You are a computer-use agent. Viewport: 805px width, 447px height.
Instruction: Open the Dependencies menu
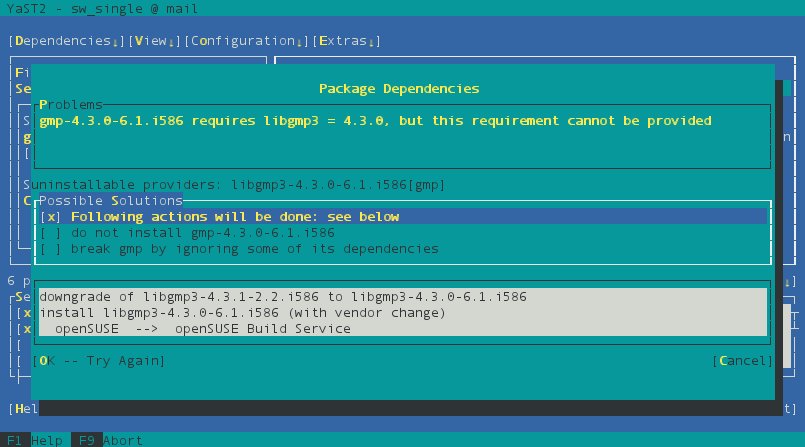pos(62,41)
